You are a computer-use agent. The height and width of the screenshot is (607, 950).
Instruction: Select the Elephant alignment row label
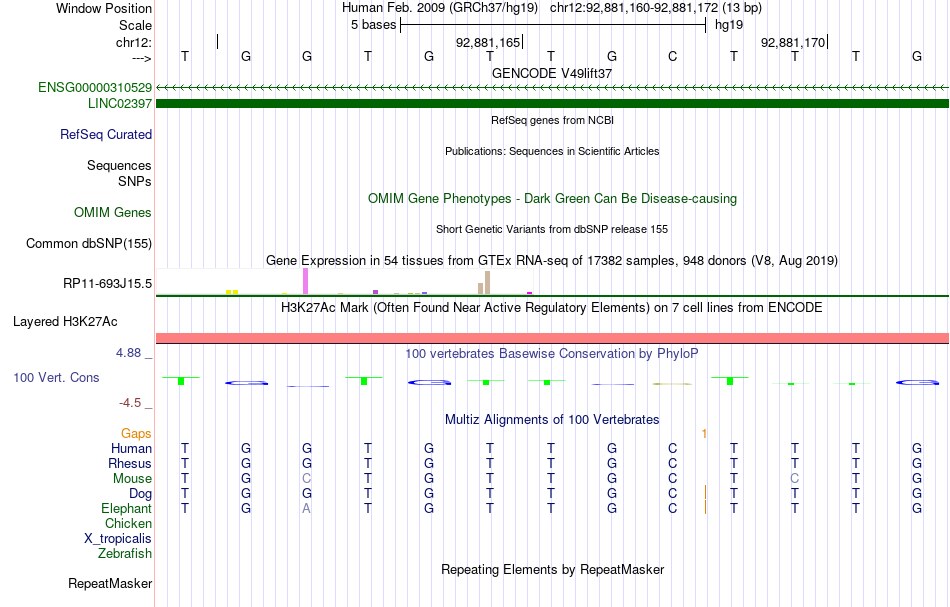pos(127,508)
